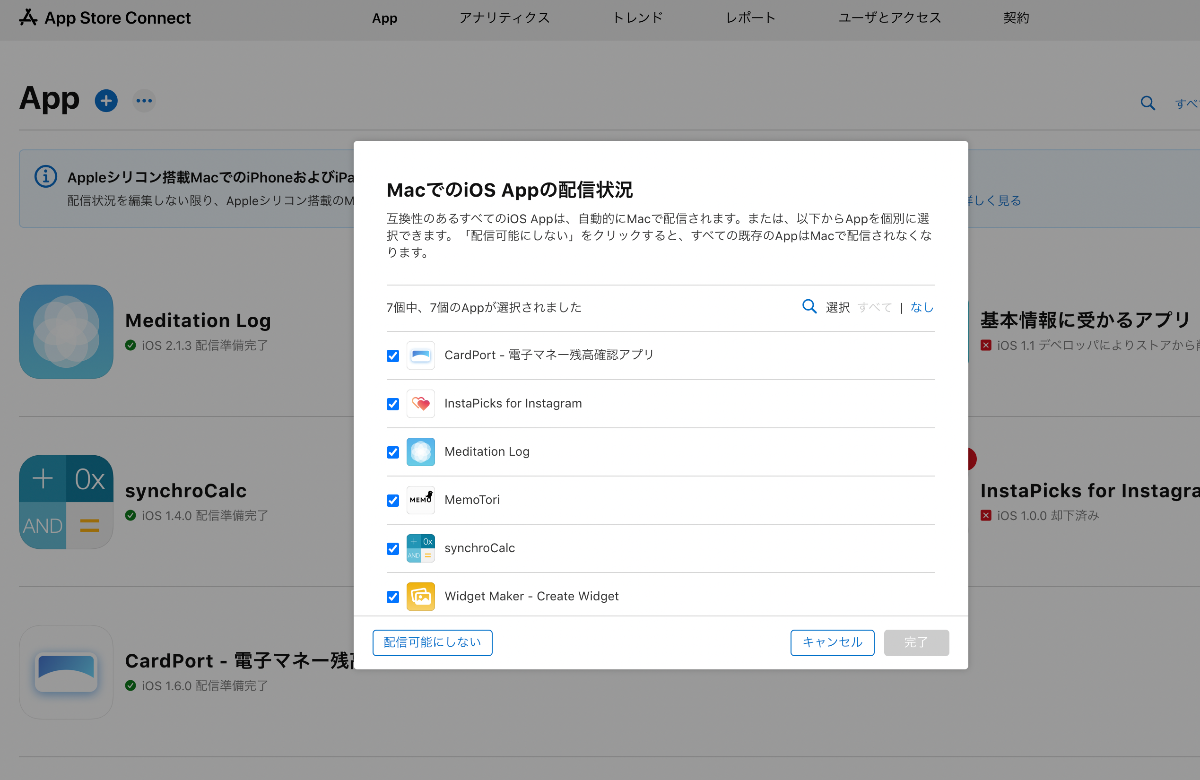This screenshot has height=780, width=1200.
Task: Click 詳しく見る link in banner
Action: pyautogui.click(x=993, y=201)
